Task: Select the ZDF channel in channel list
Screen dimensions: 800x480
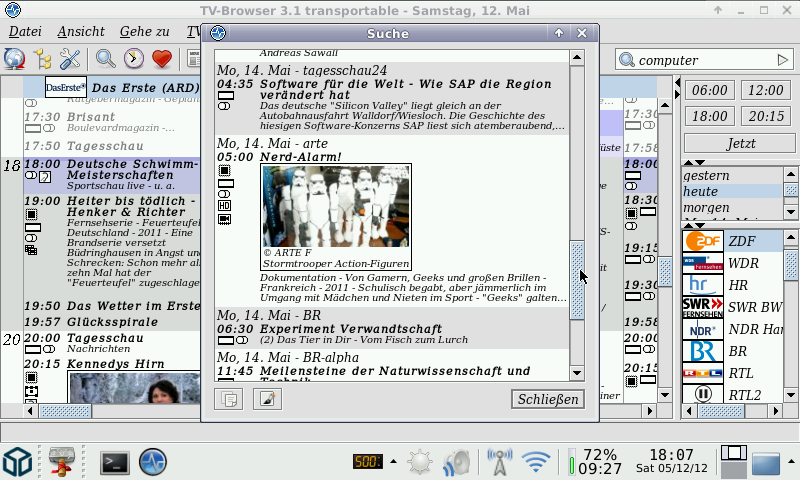Action: [741, 241]
